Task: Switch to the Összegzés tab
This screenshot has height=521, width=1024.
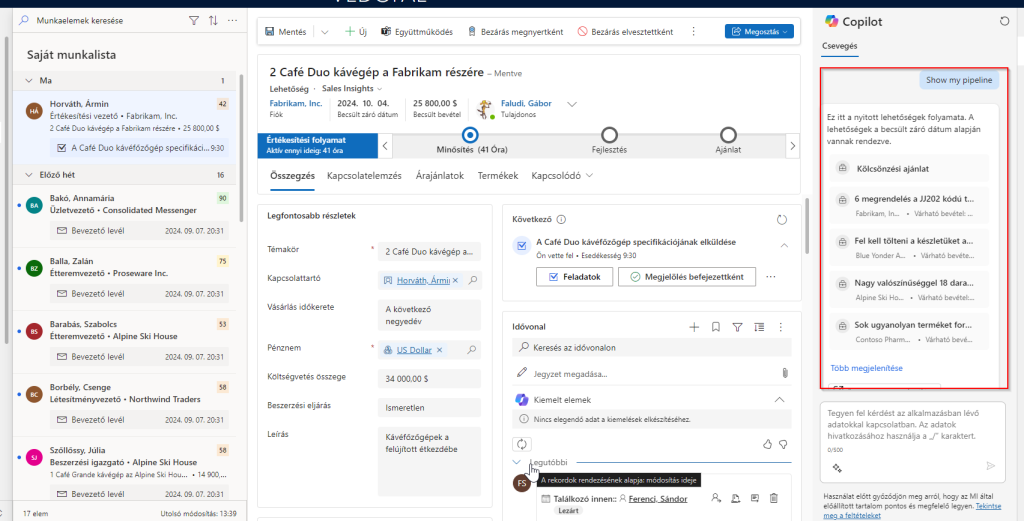Action: pos(293,176)
